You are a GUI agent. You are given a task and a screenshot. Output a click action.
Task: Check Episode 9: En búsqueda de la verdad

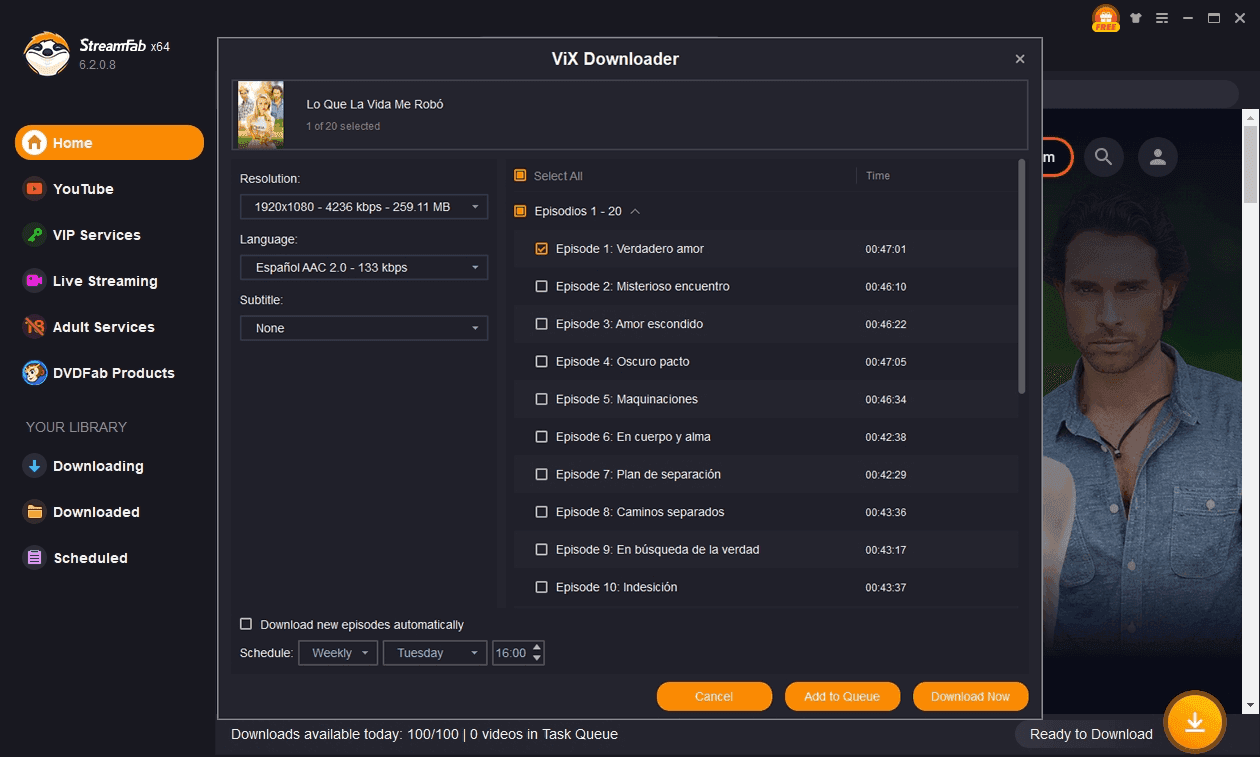tap(542, 549)
